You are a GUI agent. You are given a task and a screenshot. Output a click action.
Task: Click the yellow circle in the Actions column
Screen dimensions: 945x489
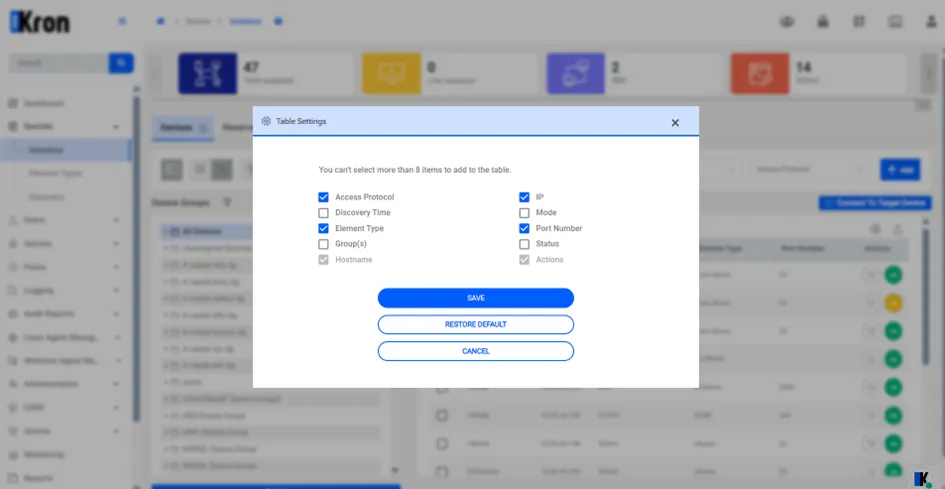(x=893, y=303)
